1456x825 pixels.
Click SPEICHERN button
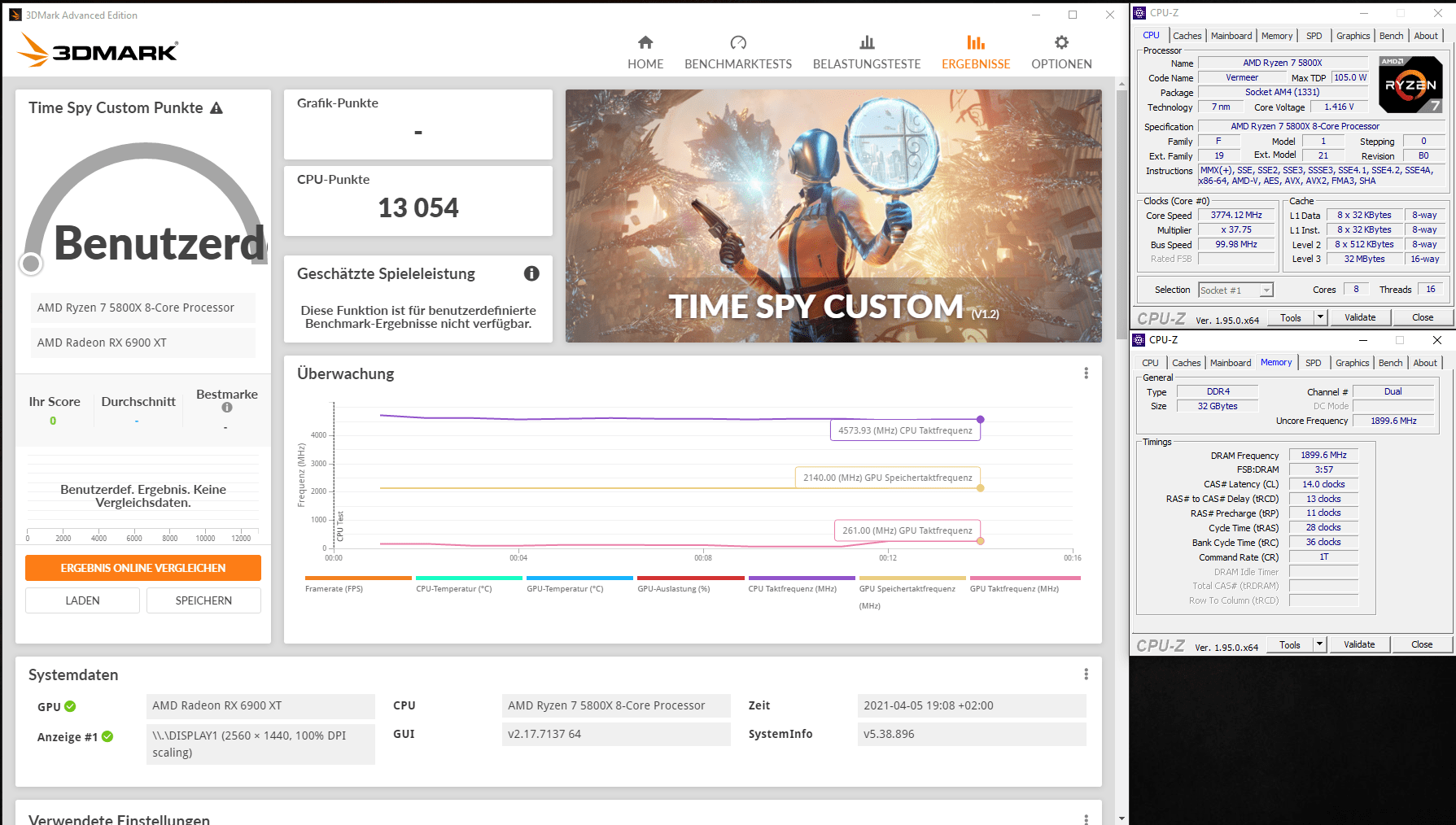coord(203,600)
